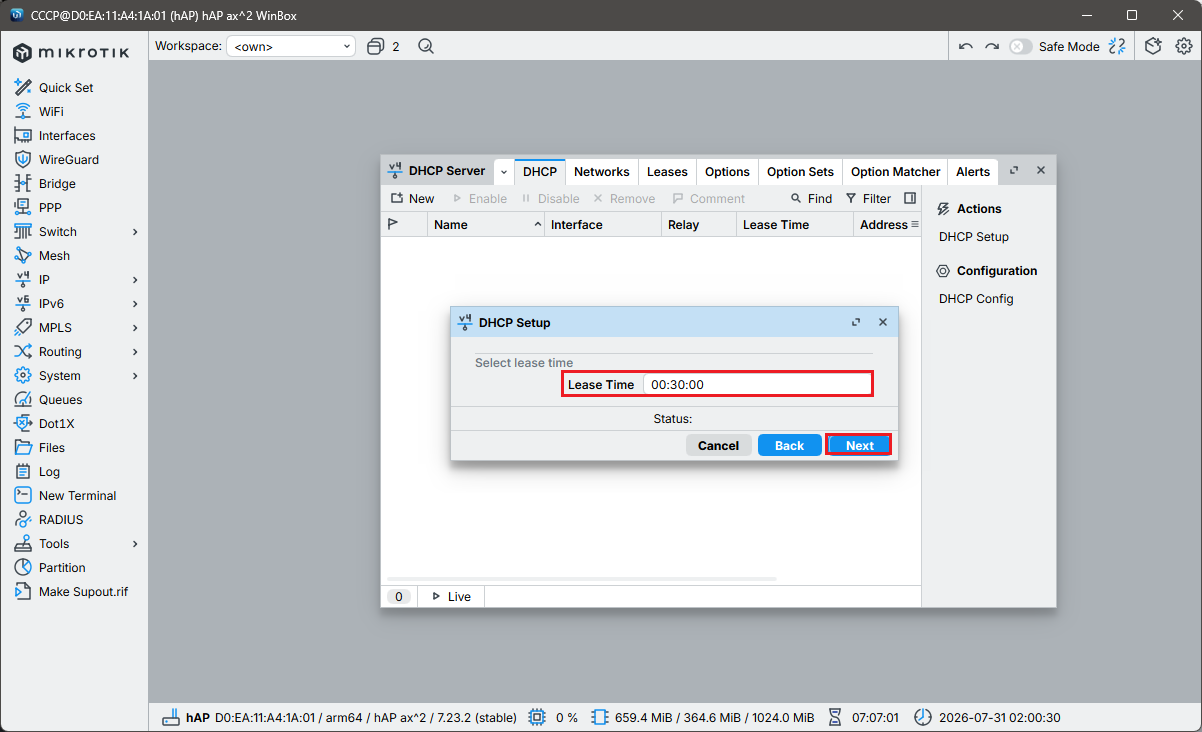Image resolution: width=1202 pixels, height=732 pixels.
Task: Pop out the DHCP Setup dialog
Action: [x=856, y=322]
